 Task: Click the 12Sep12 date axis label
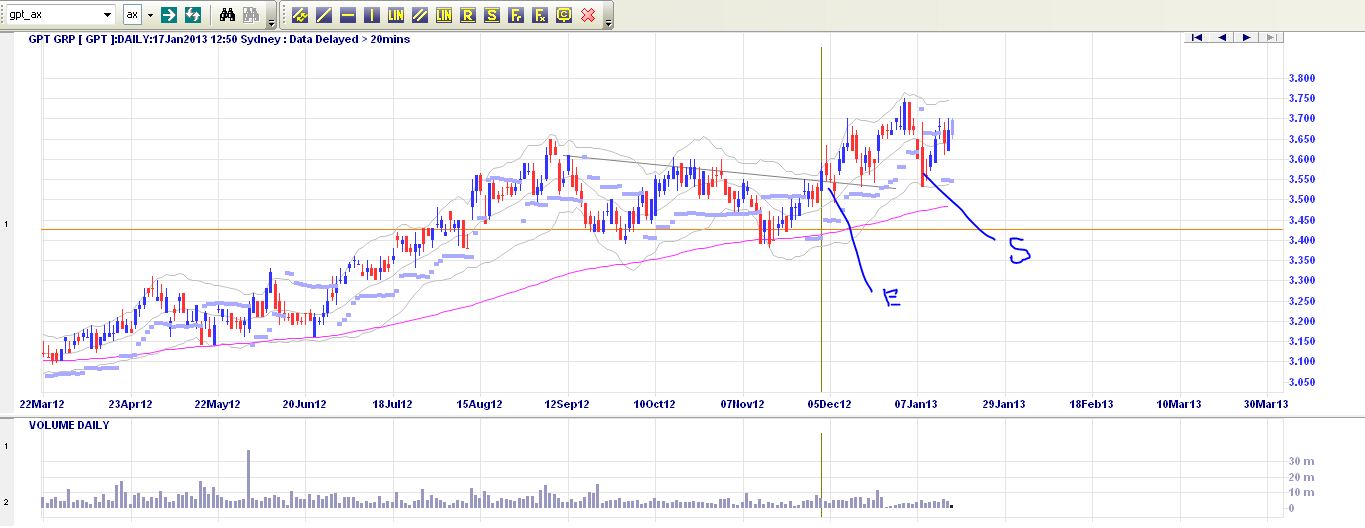[x=568, y=405]
